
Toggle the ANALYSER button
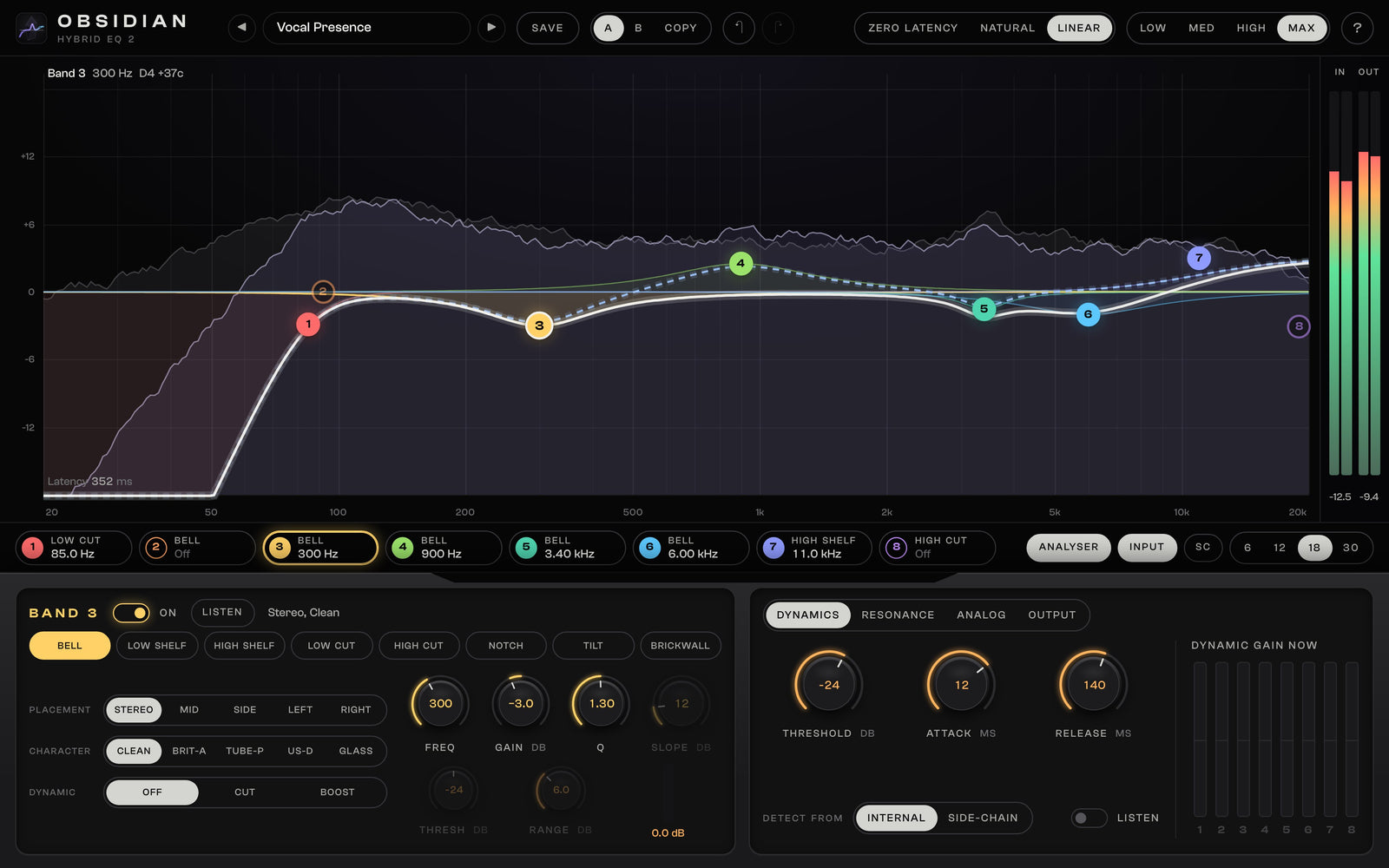(x=1069, y=548)
